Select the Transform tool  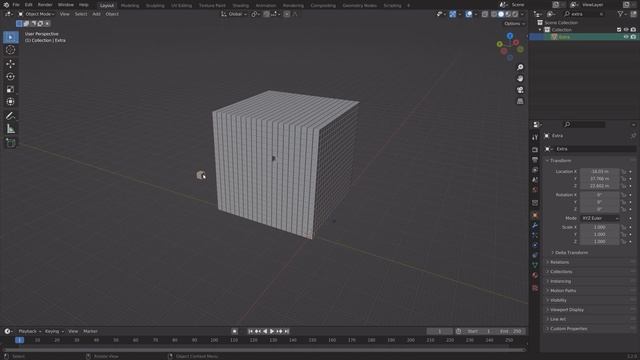11,102
